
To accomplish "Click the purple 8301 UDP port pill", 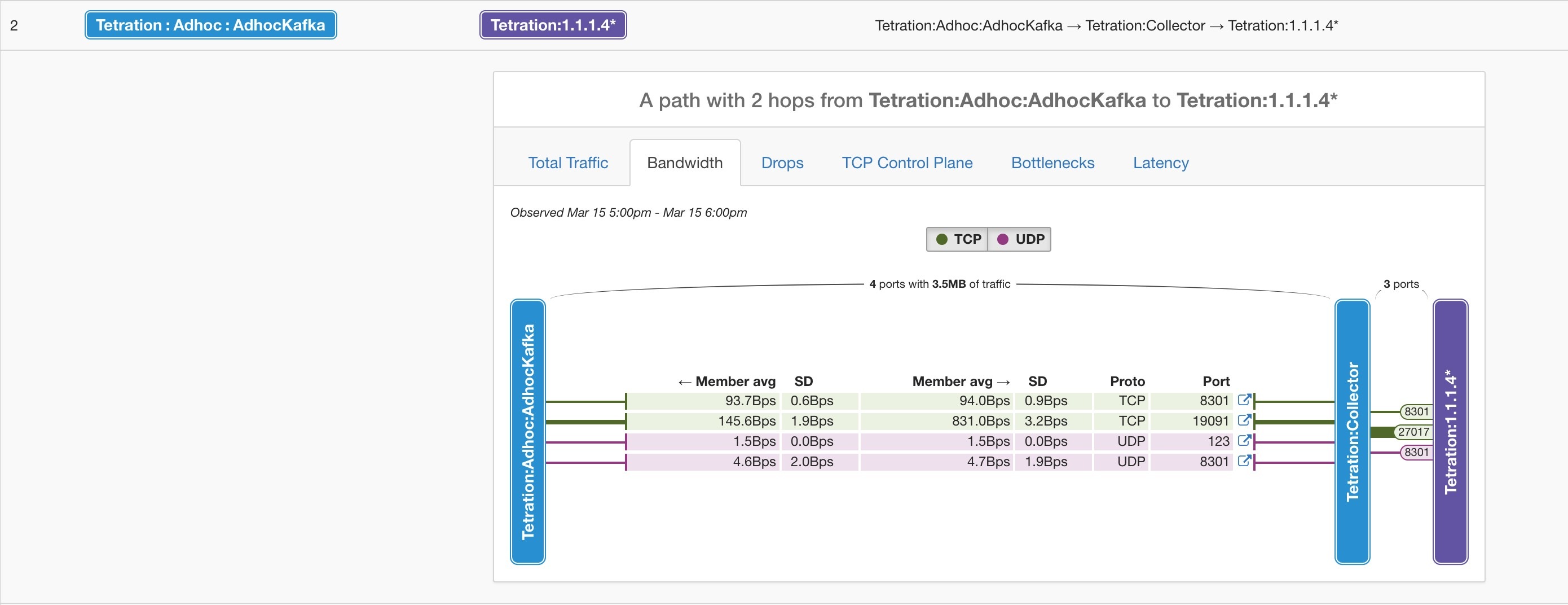I will pyautogui.click(x=1416, y=452).
